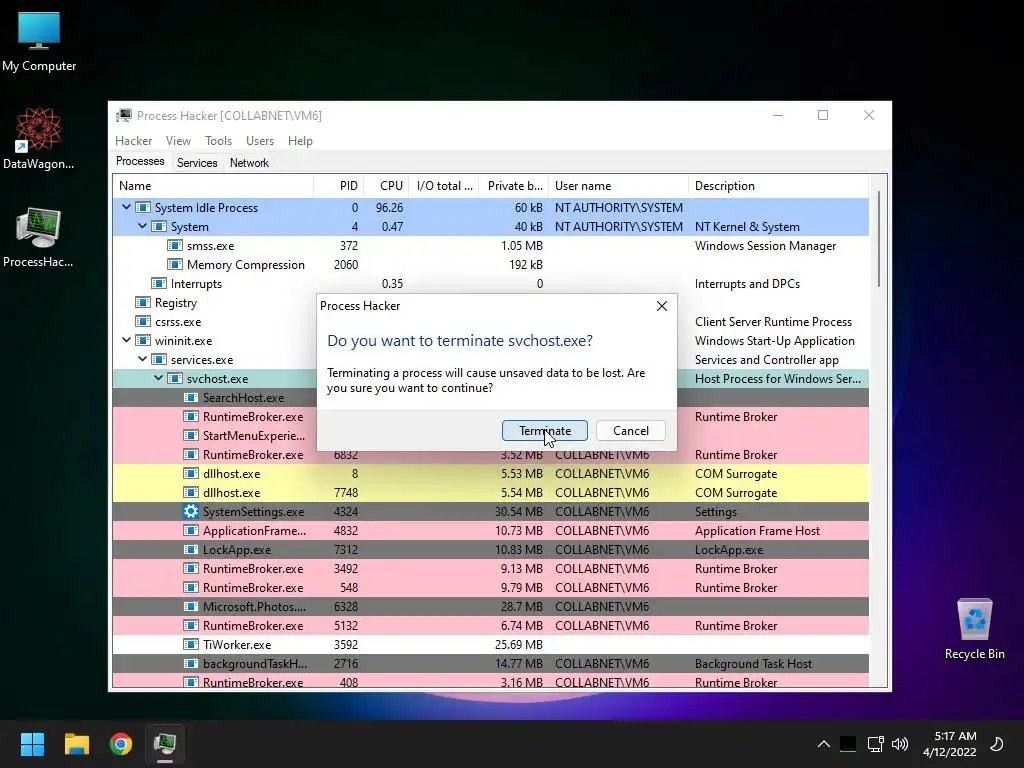Click the smss.exe process icon

click(x=174, y=246)
